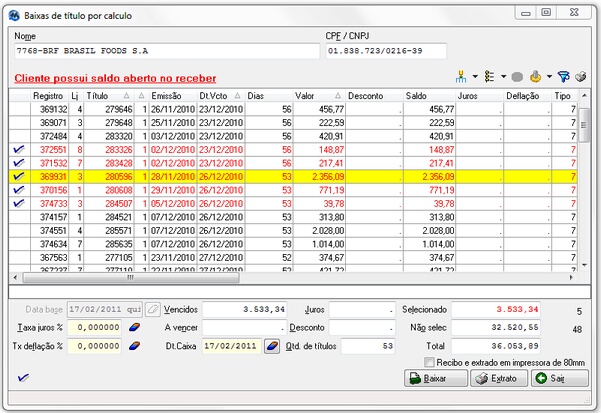
Task: Click the Desconto input field at bottom
Action: 361,328
